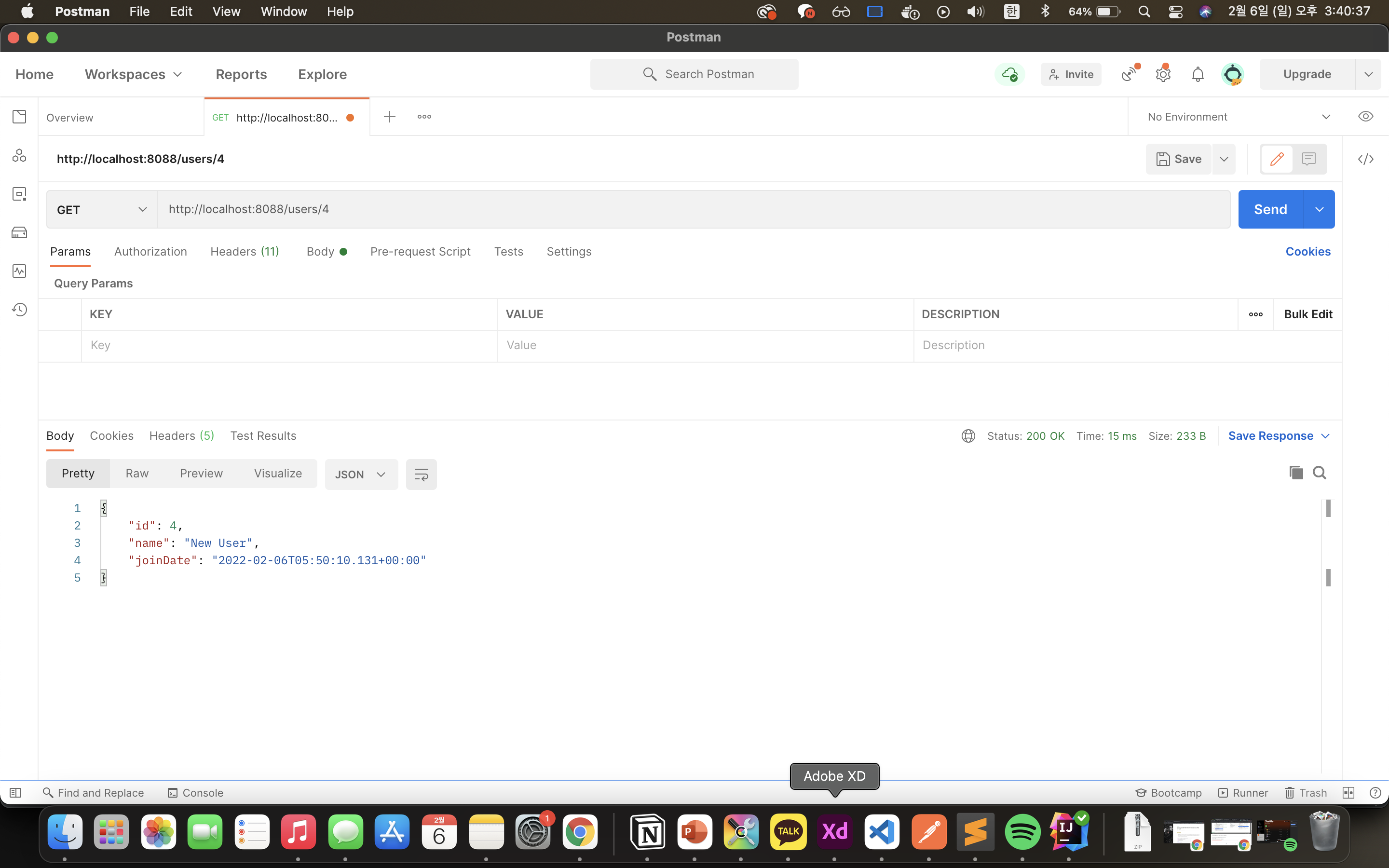
Task: Open the Mock Servers sidebar icon
Action: 19,232
